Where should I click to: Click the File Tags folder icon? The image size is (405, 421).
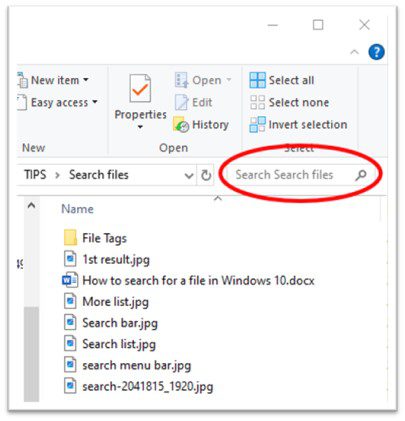pos(70,238)
